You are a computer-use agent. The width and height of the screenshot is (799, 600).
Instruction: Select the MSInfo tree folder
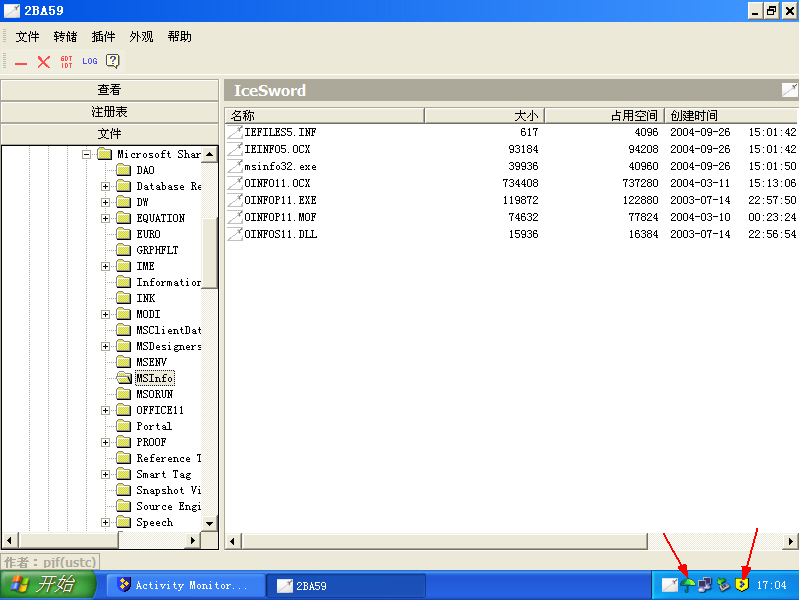tap(154, 378)
